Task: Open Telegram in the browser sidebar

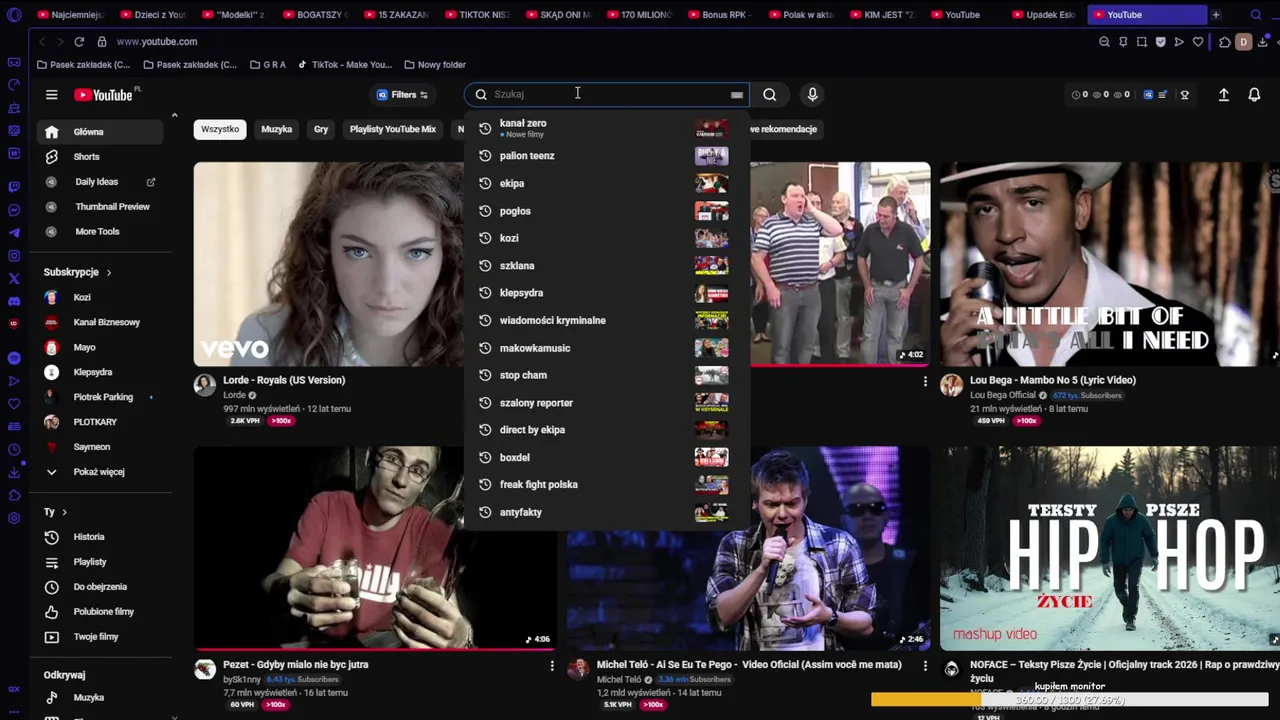Action: (x=14, y=233)
